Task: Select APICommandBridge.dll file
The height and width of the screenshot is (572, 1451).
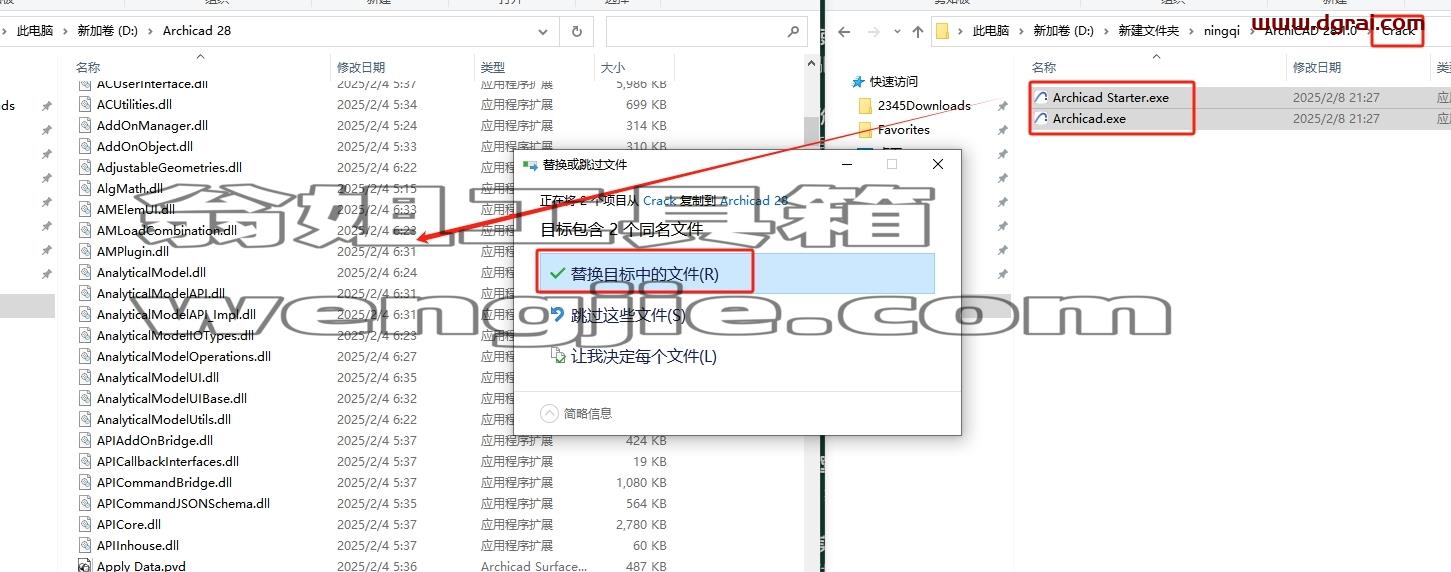Action: [164, 482]
